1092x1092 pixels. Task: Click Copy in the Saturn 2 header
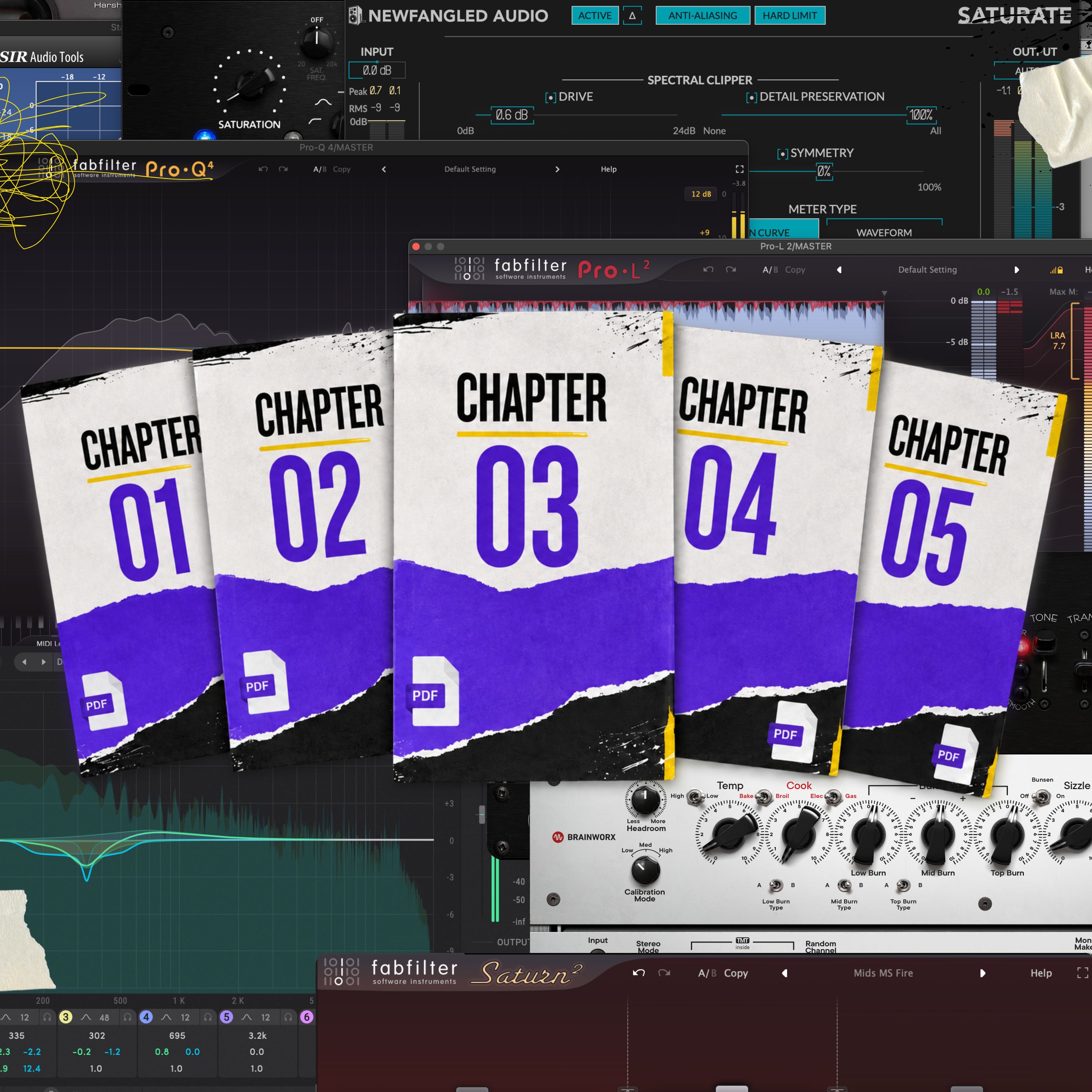736,973
